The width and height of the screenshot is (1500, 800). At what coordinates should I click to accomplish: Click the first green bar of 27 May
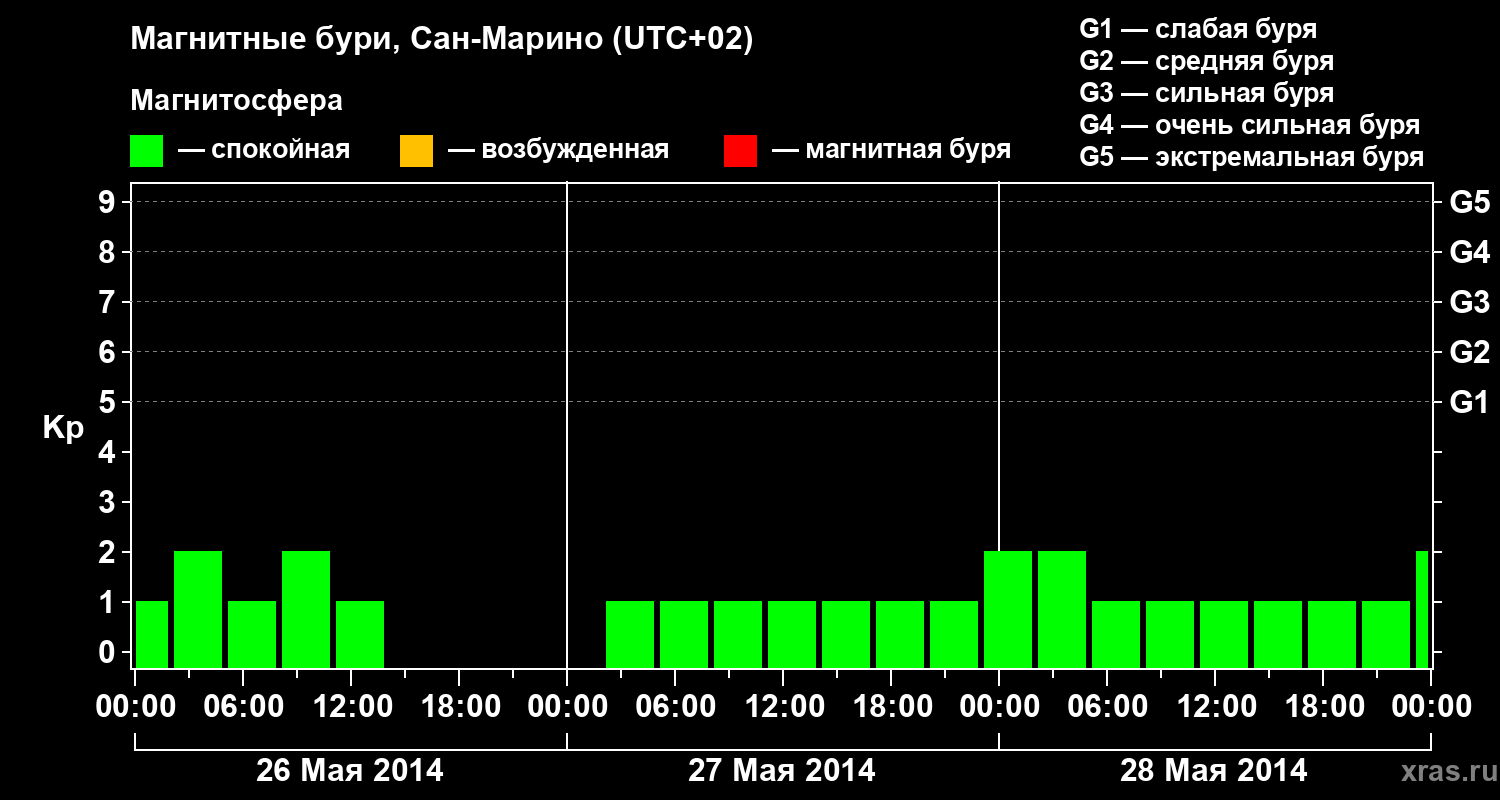(x=630, y=634)
